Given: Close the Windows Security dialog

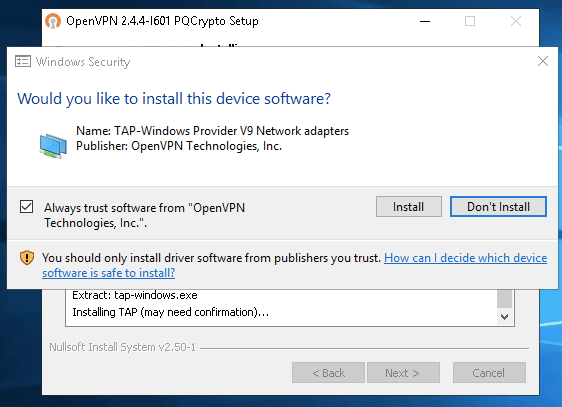Looking at the screenshot, I should [543, 61].
